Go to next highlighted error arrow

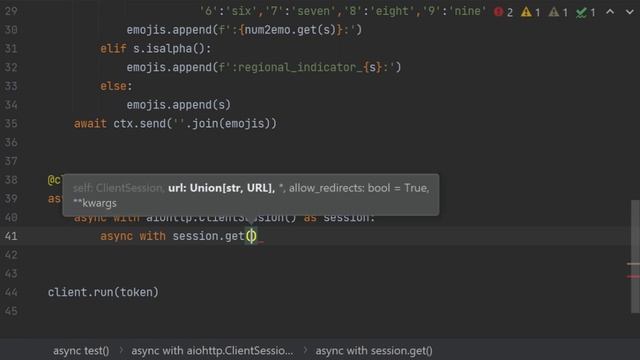tap(629, 12)
